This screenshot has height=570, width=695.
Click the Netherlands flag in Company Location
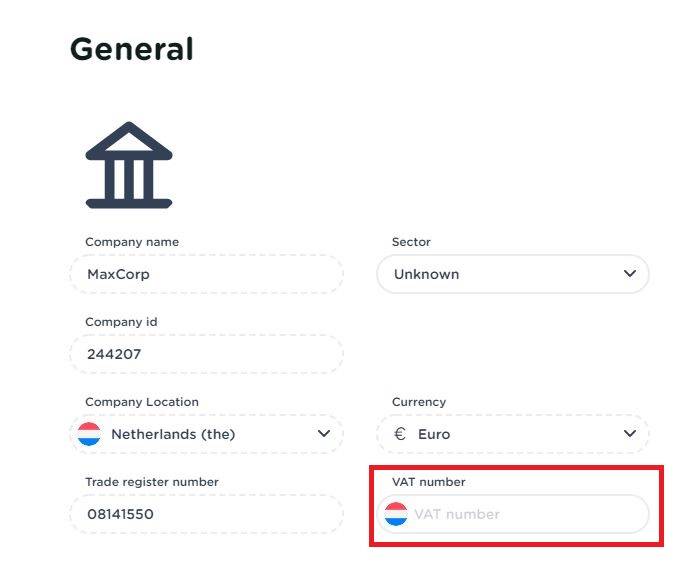coord(89,434)
